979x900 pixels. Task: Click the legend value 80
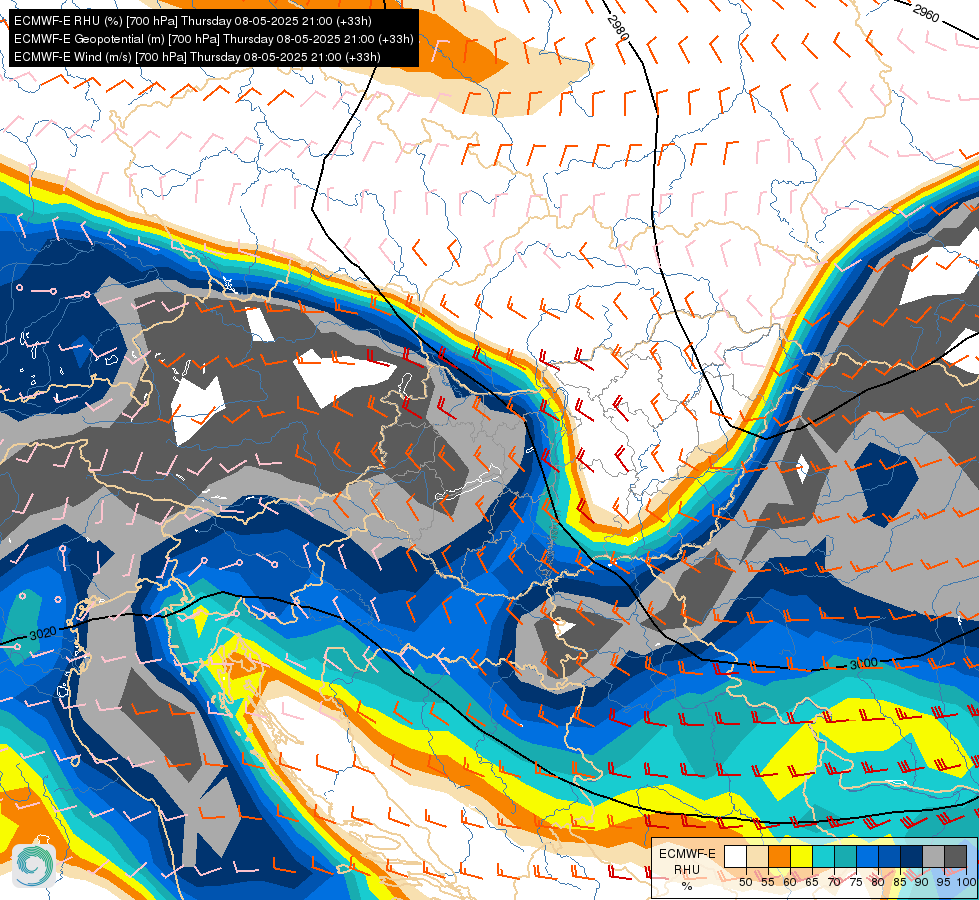878,882
